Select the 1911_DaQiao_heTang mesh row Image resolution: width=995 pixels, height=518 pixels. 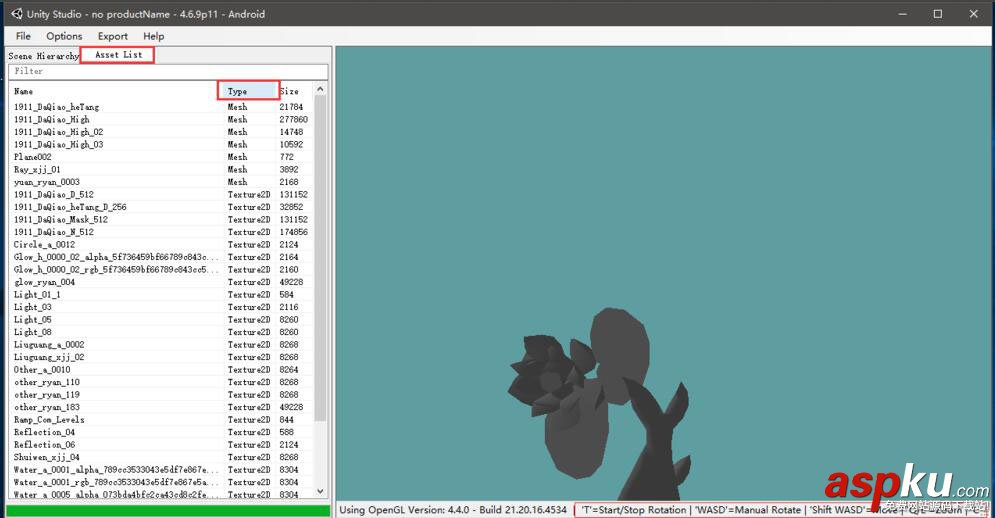[162, 107]
